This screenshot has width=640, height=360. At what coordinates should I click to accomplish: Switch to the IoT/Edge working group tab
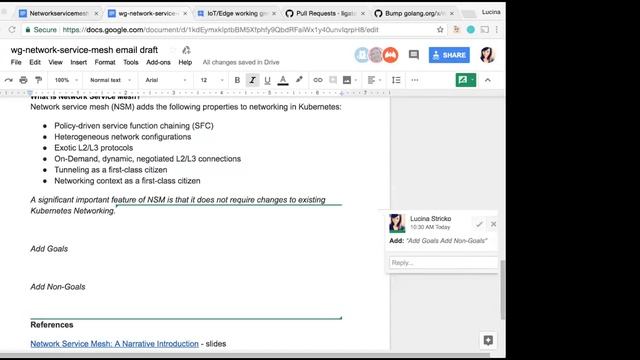click(x=236, y=13)
